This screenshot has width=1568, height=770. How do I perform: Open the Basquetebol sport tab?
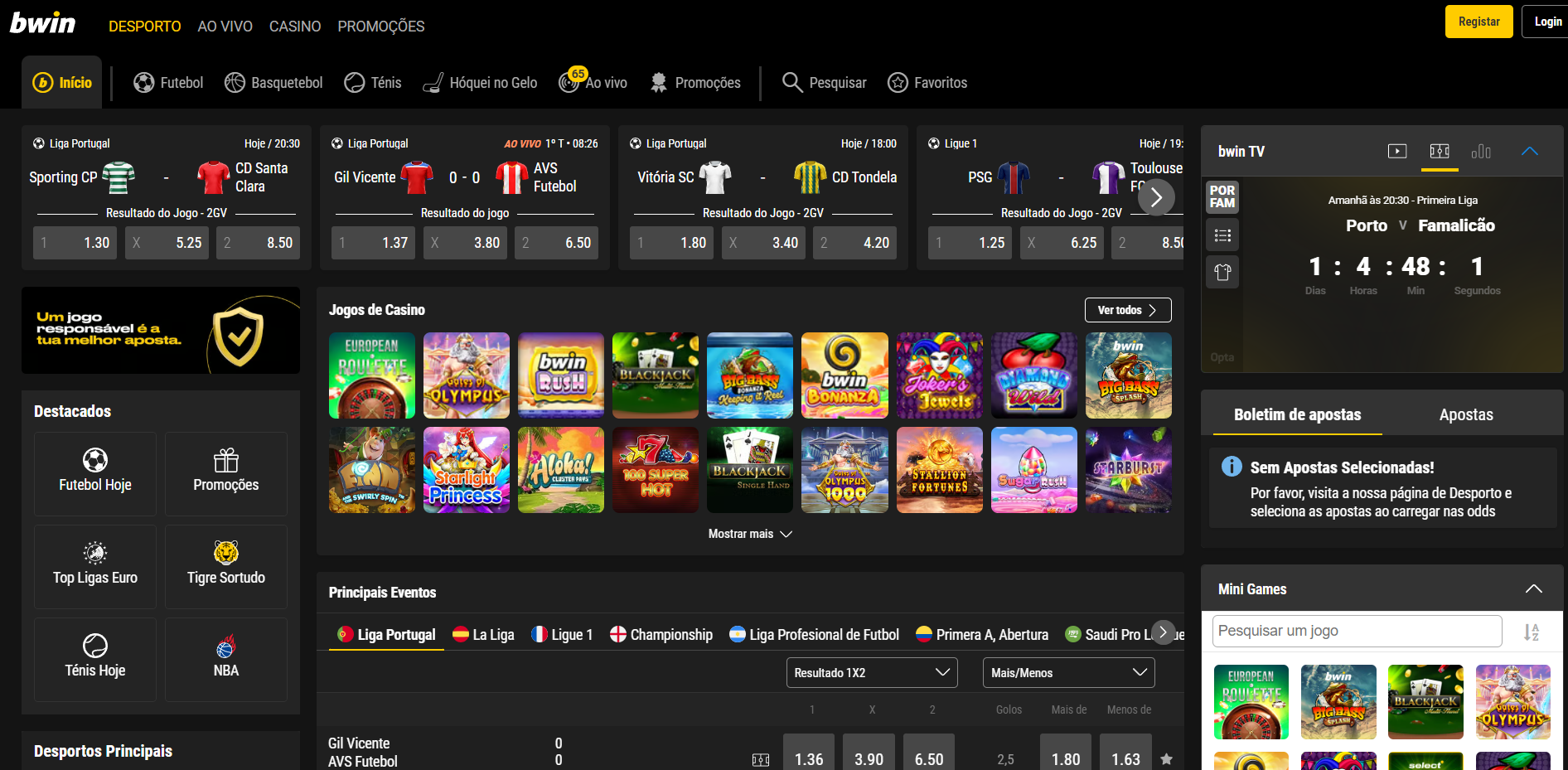[x=273, y=83]
